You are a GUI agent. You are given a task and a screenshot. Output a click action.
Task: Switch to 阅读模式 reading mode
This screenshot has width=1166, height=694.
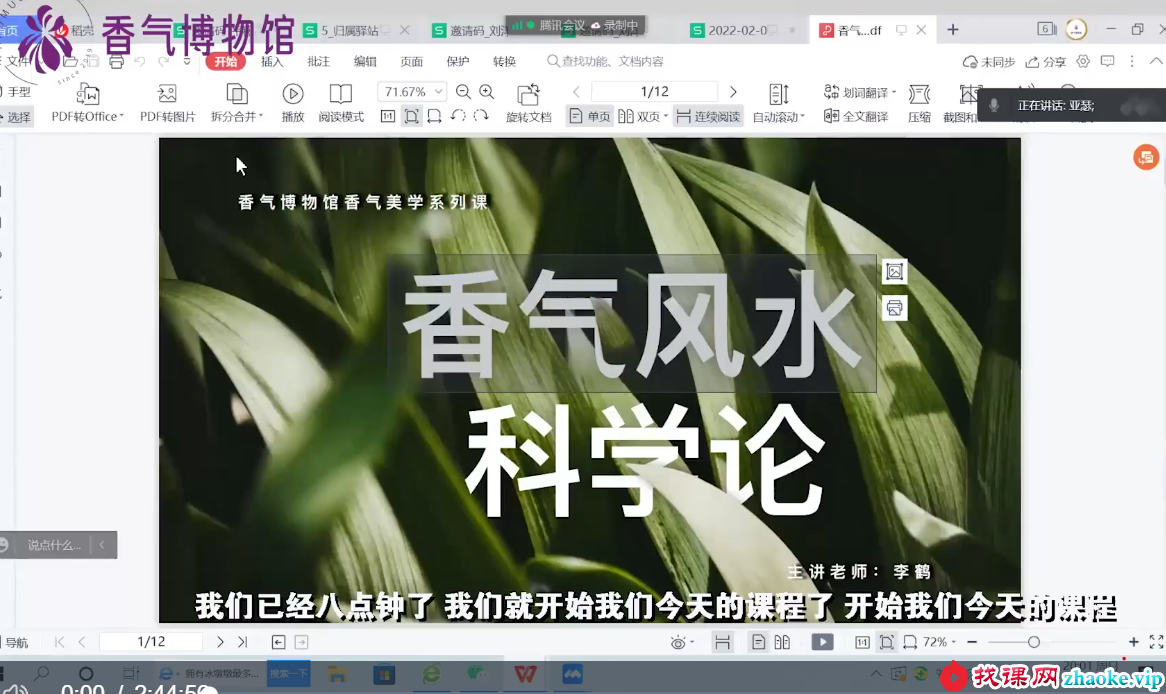pos(341,103)
